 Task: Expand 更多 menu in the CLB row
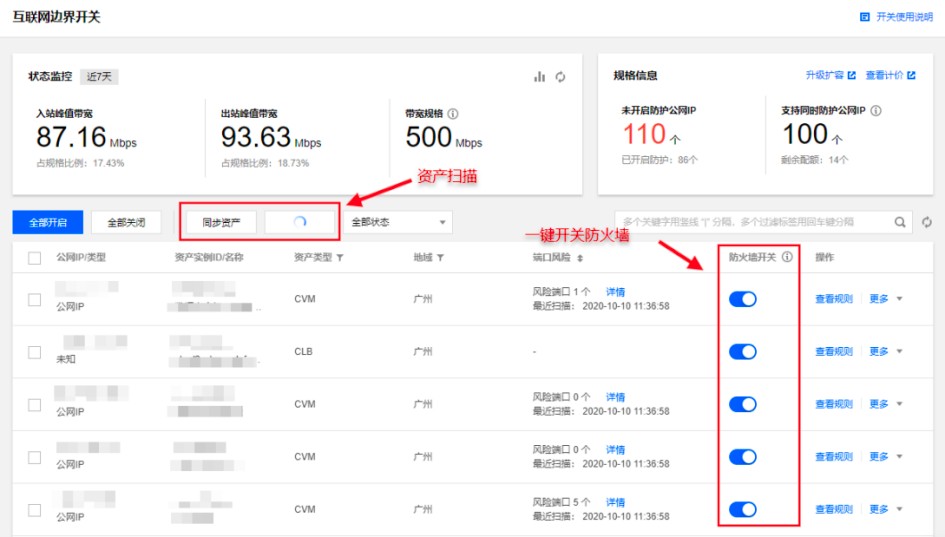885,352
